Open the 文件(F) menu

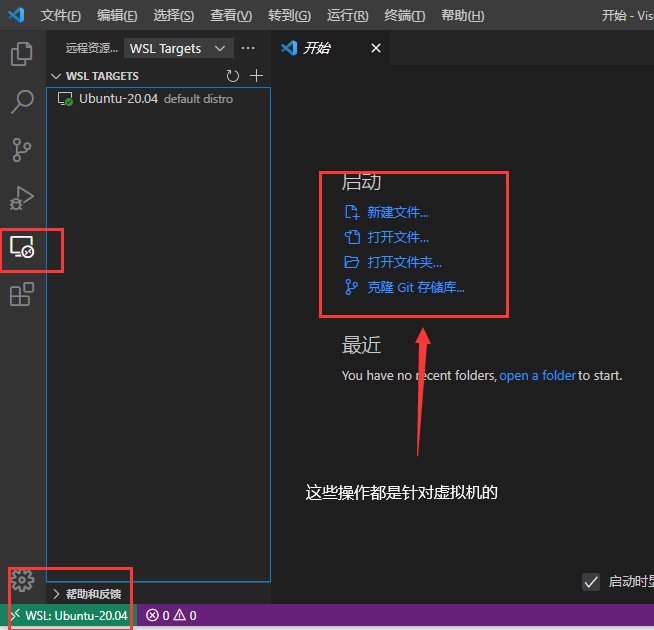pyautogui.click(x=61, y=16)
